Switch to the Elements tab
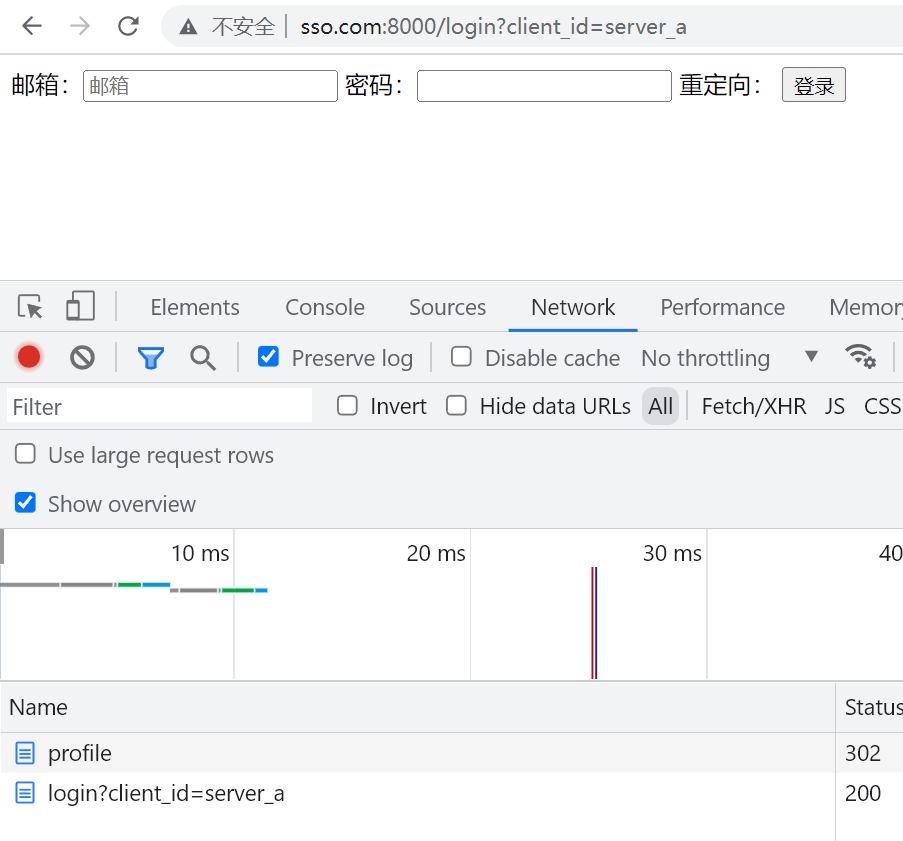 pos(195,307)
